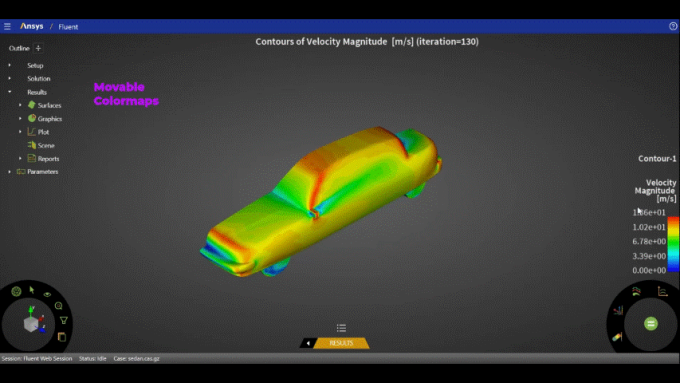Click the list icon above the RESULTS tab
Screen dimensions: 681x383
[341, 328]
